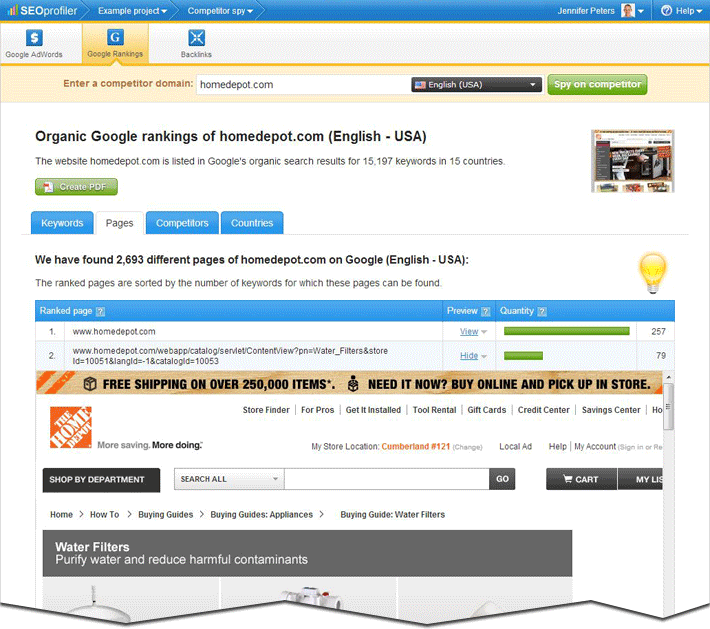This screenshot has width=710, height=629.
Task: Click green quantity bar for 79 keywords
Action: click(523, 356)
